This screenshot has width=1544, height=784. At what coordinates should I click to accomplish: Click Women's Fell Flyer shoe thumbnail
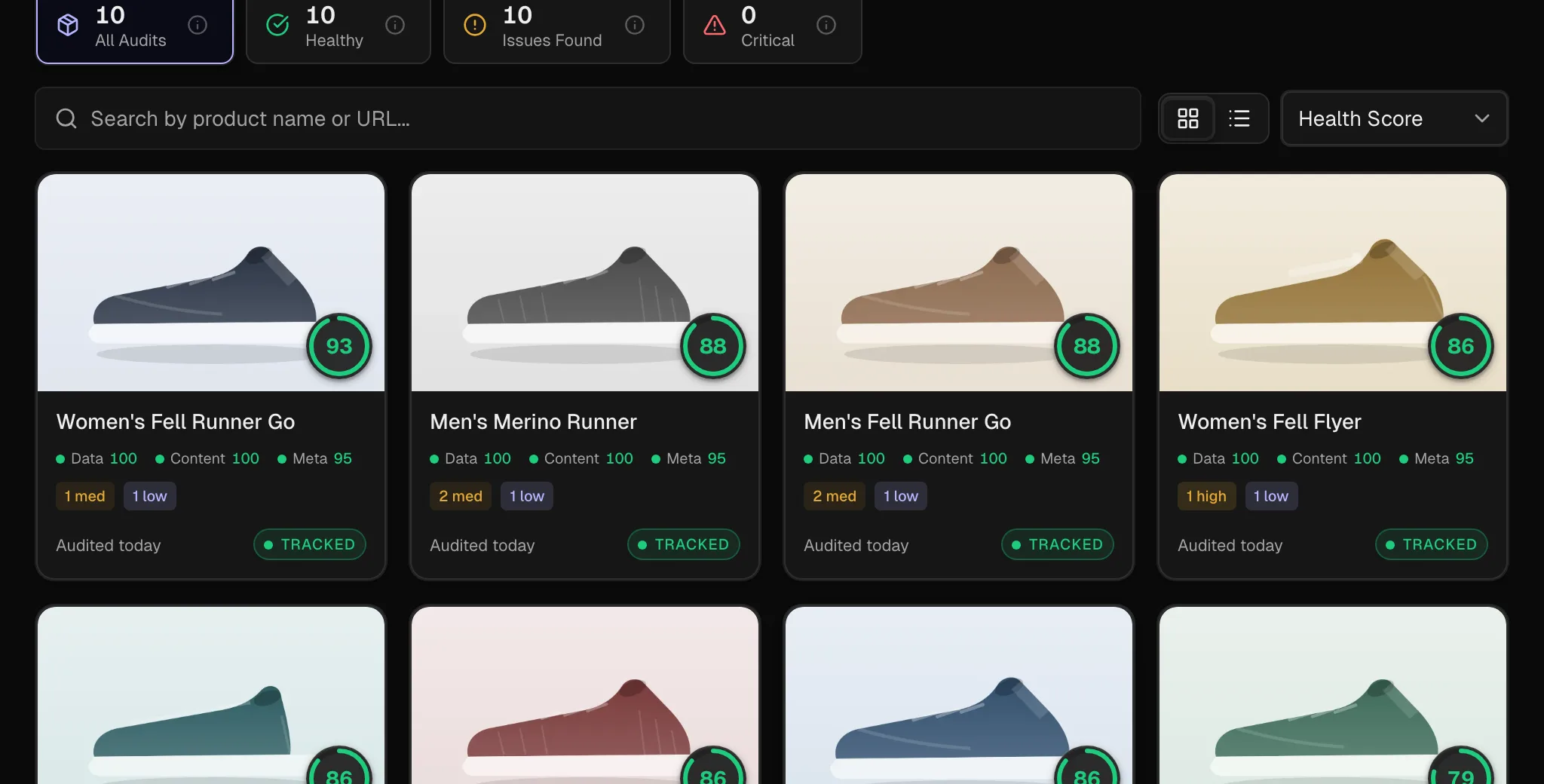click(x=1333, y=283)
